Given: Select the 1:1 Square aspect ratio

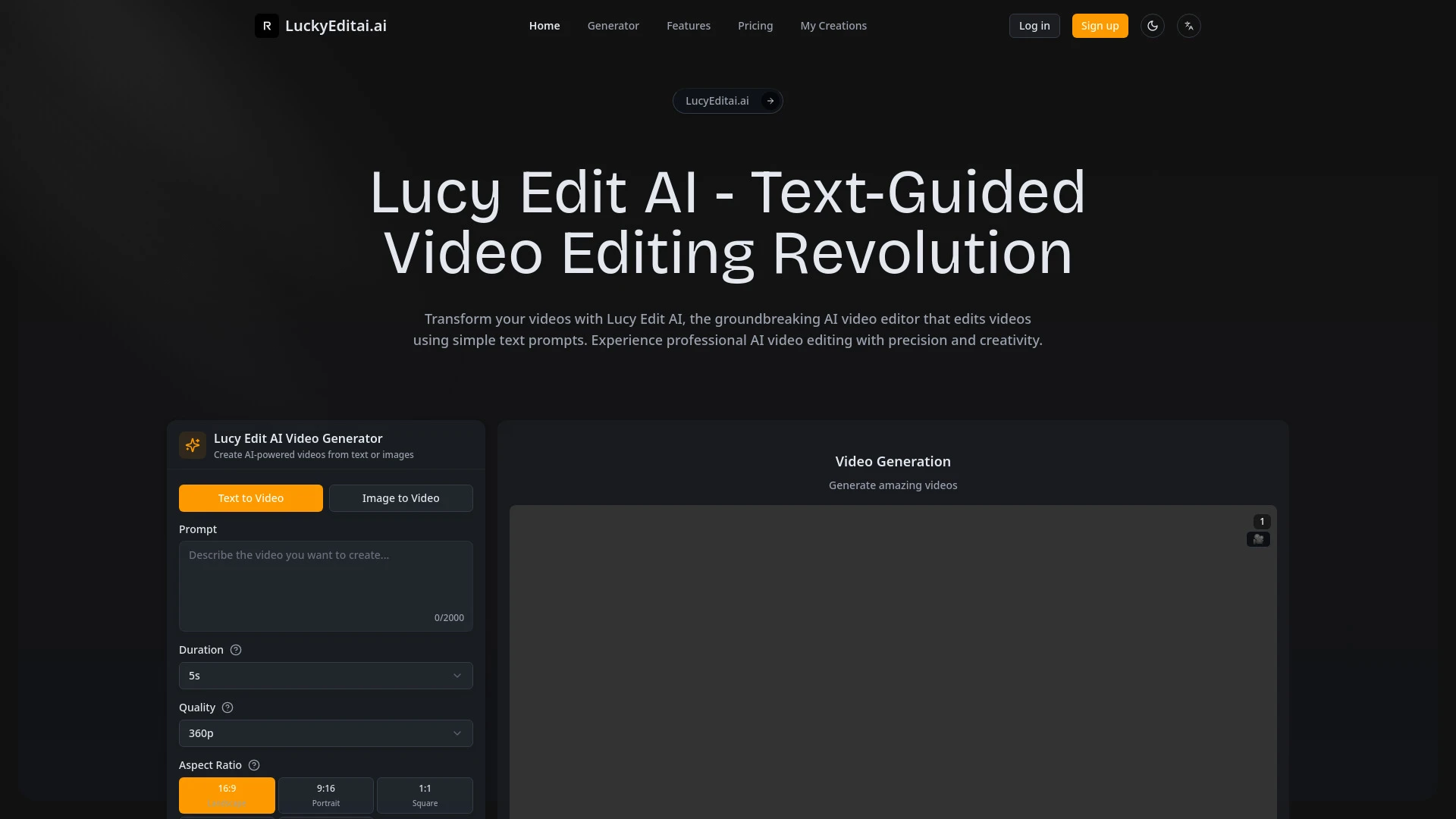Looking at the screenshot, I should (424, 795).
